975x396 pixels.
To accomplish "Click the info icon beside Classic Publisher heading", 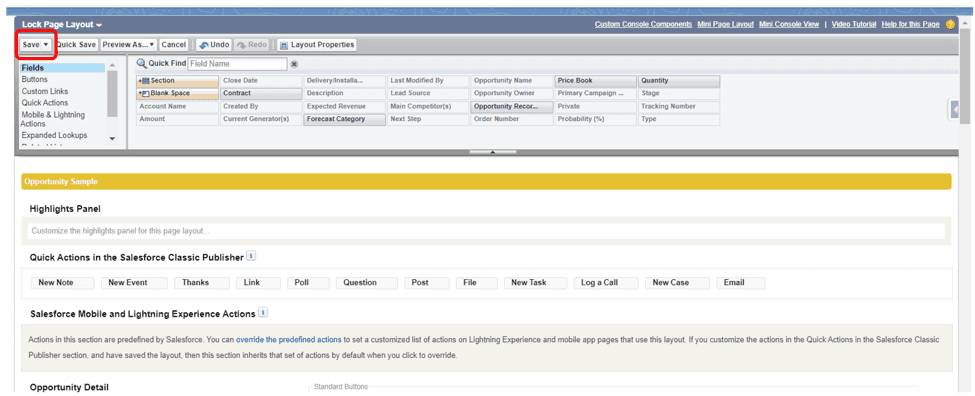I will coord(251,256).
